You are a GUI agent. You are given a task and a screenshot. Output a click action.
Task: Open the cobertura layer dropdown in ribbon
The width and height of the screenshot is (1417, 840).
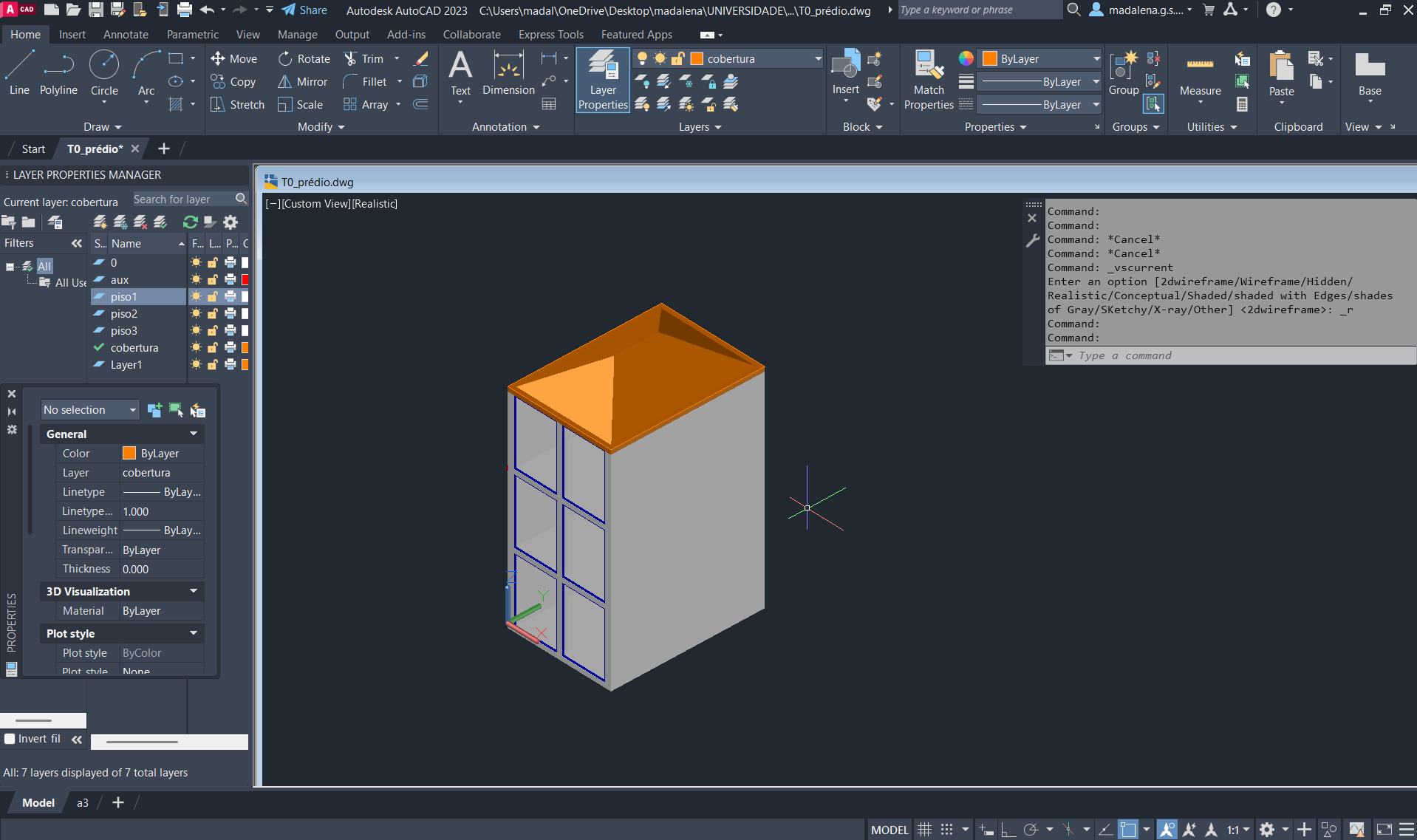point(818,59)
